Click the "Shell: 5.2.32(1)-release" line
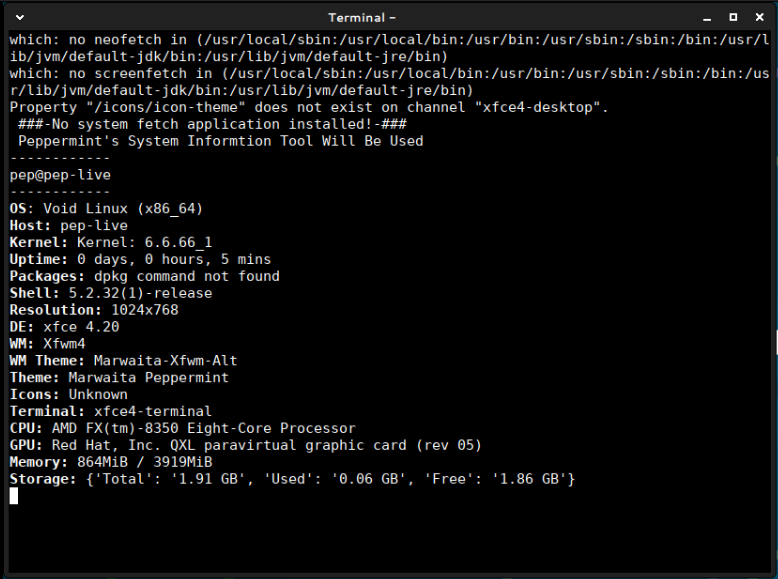 pos(110,293)
